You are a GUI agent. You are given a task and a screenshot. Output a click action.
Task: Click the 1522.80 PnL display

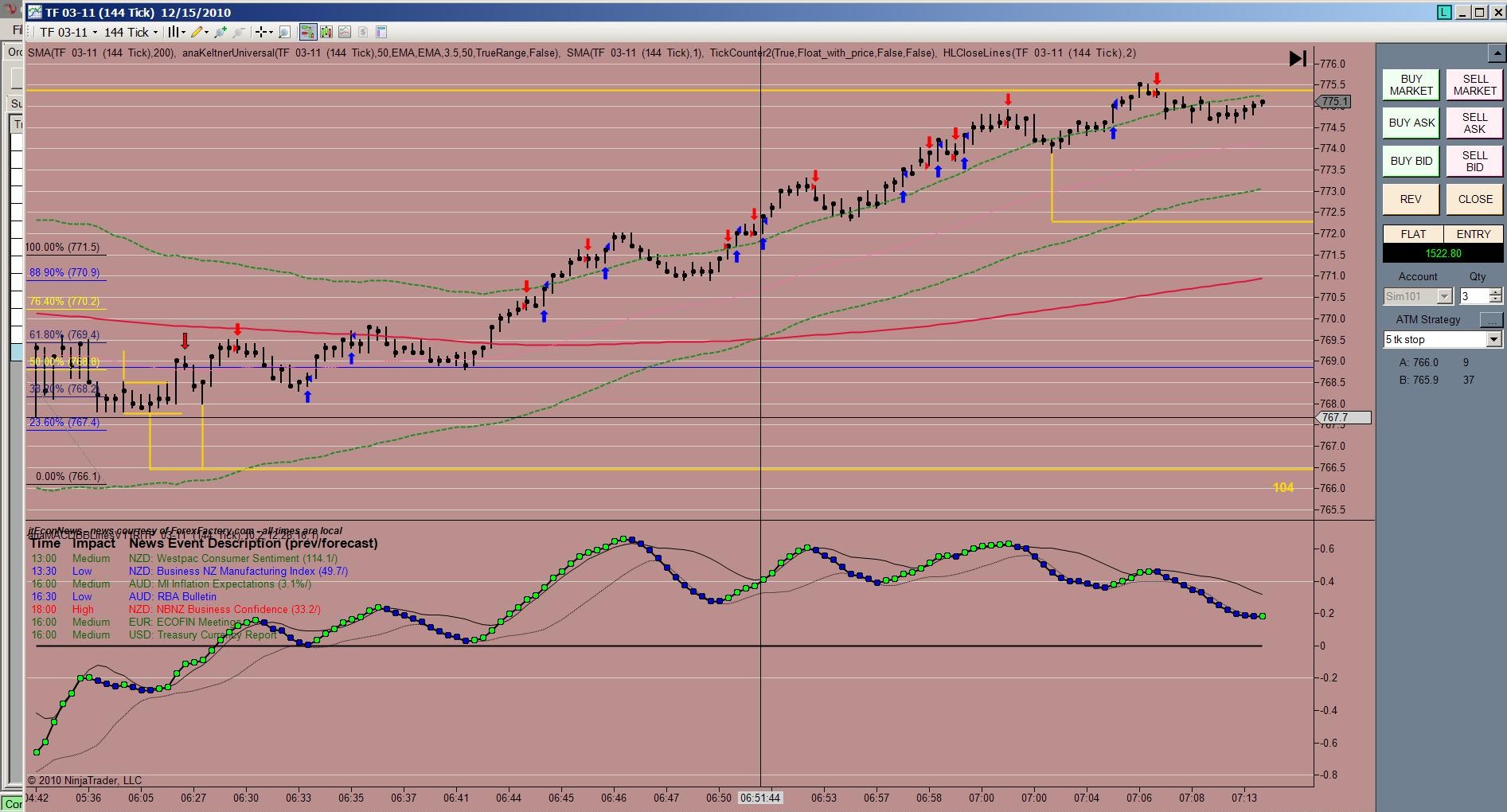click(x=1443, y=253)
